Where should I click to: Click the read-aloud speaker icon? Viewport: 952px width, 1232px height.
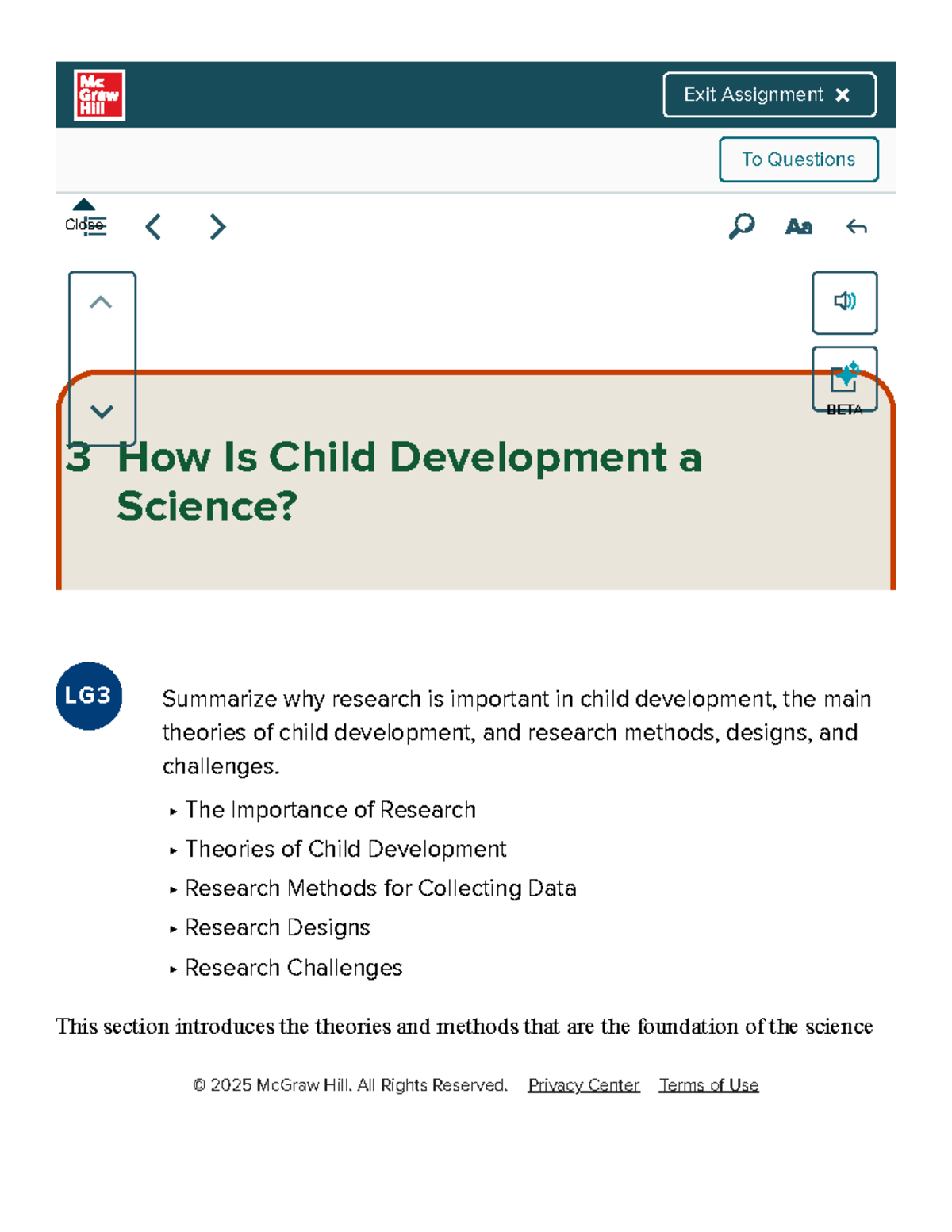tap(844, 302)
